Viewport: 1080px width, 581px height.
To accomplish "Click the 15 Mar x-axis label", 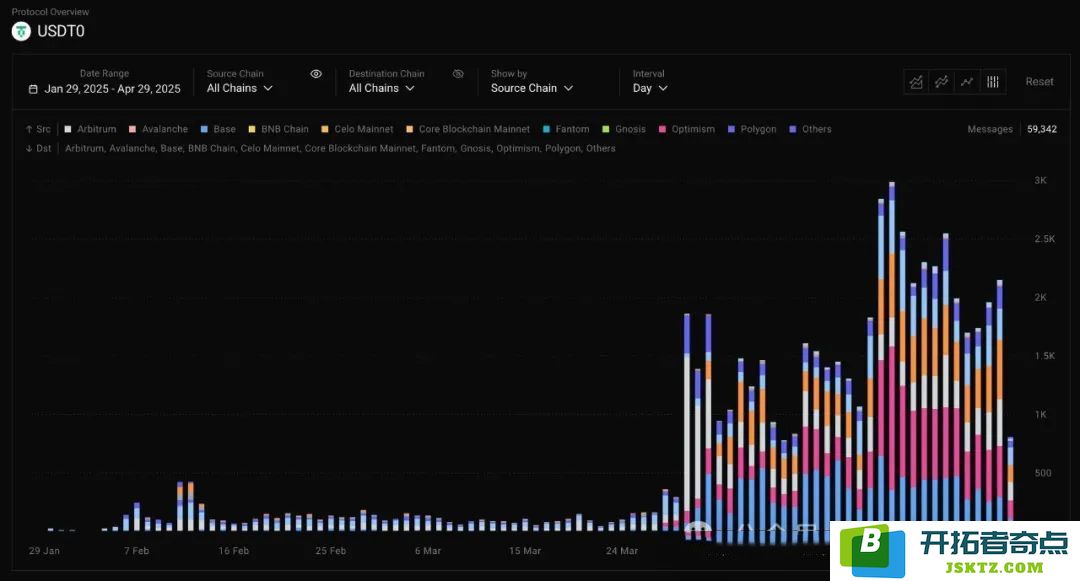I will pos(525,551).
